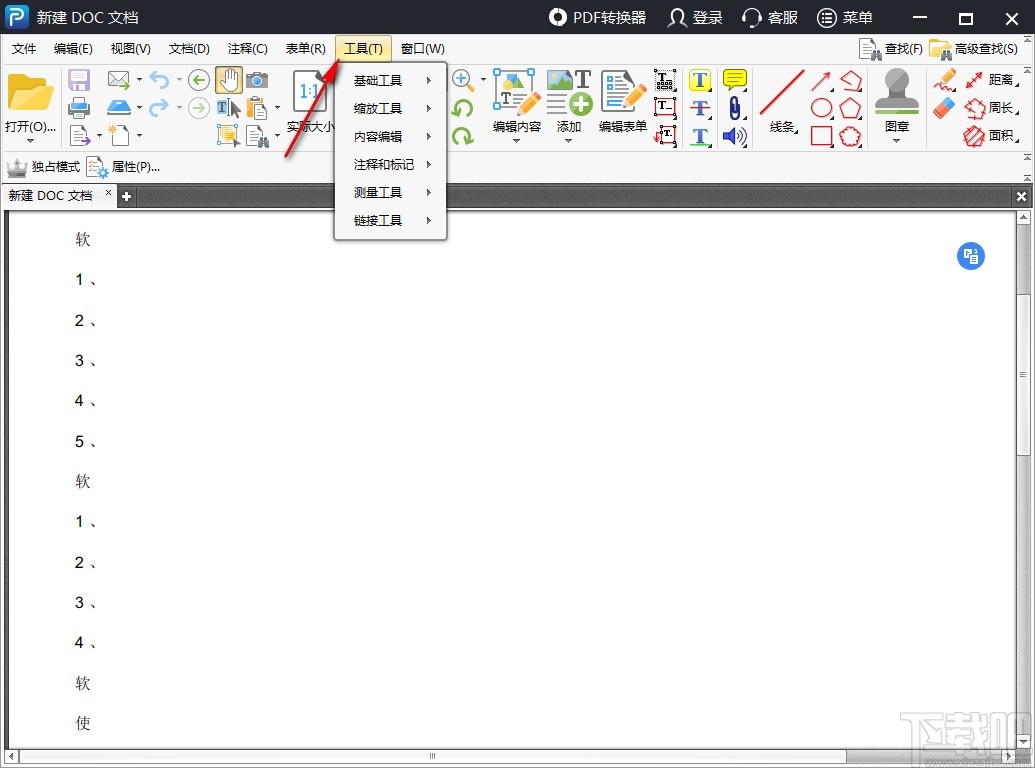
Task: Add a sticky note annotation
Action: pos(734,79)
